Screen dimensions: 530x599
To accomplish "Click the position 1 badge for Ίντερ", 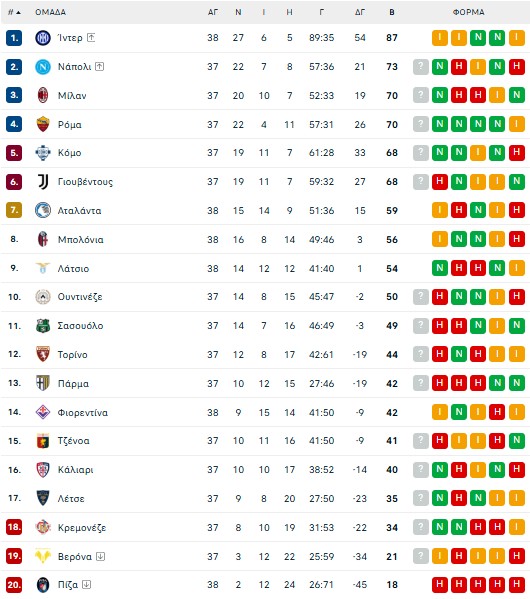I will click(x=14, y=38).
